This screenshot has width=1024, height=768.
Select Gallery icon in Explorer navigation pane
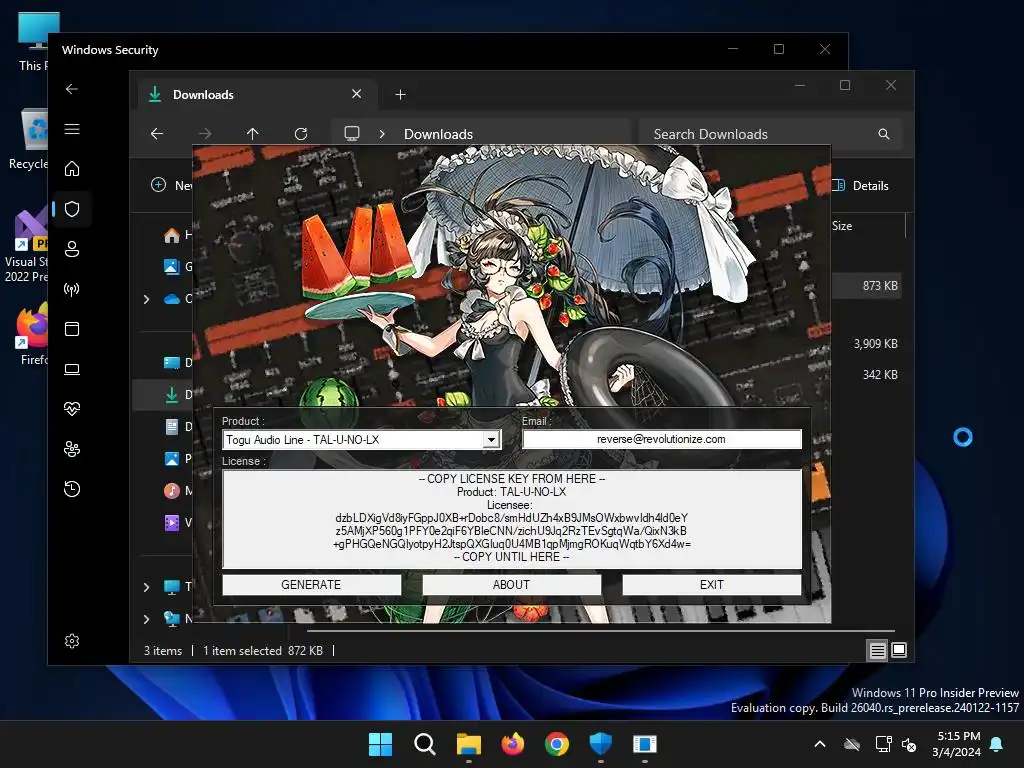point(172,266)
